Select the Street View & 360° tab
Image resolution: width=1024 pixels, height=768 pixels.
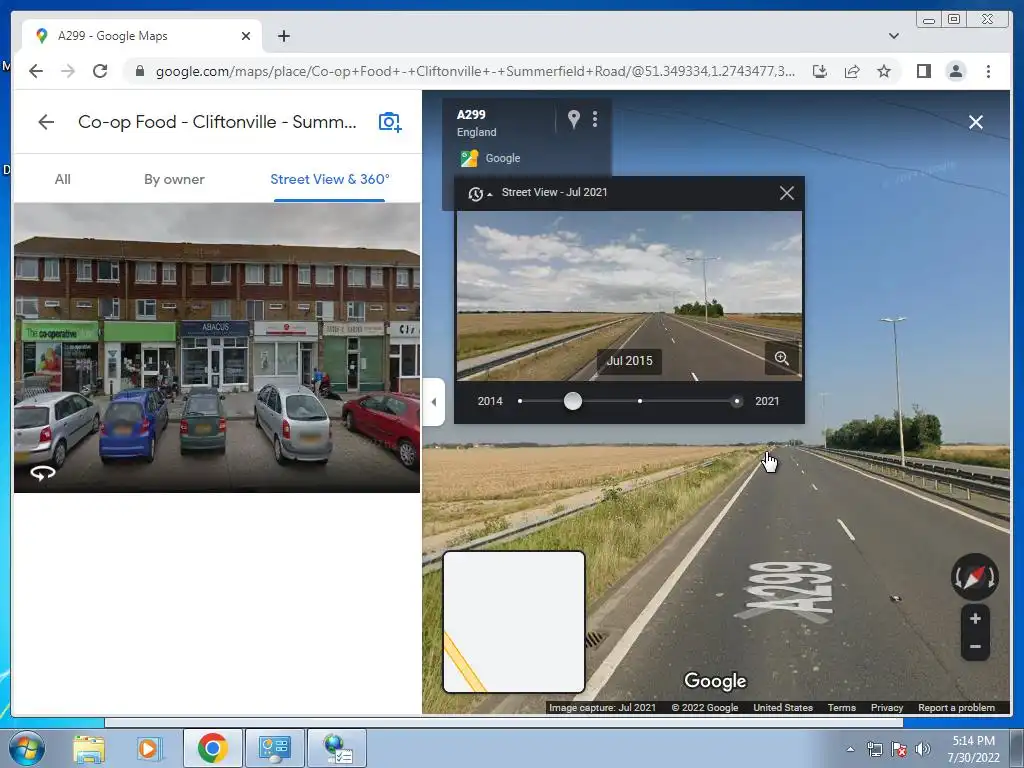tap(330, 179)
